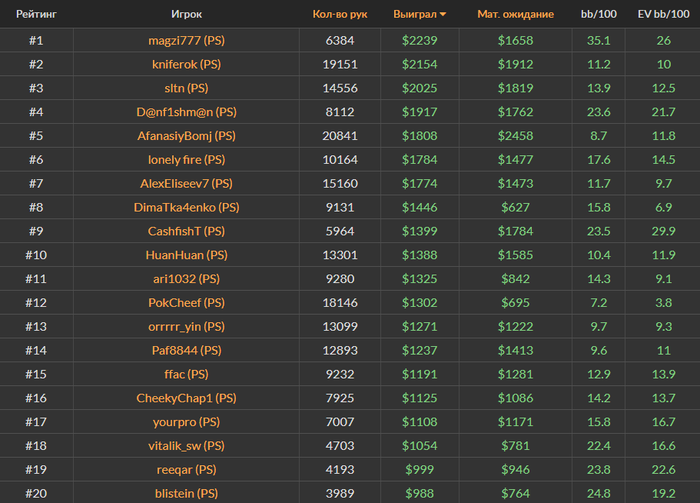Sort table by Кол-во рук column
This screenshot has height=503, width=700.
coord(340,14)
